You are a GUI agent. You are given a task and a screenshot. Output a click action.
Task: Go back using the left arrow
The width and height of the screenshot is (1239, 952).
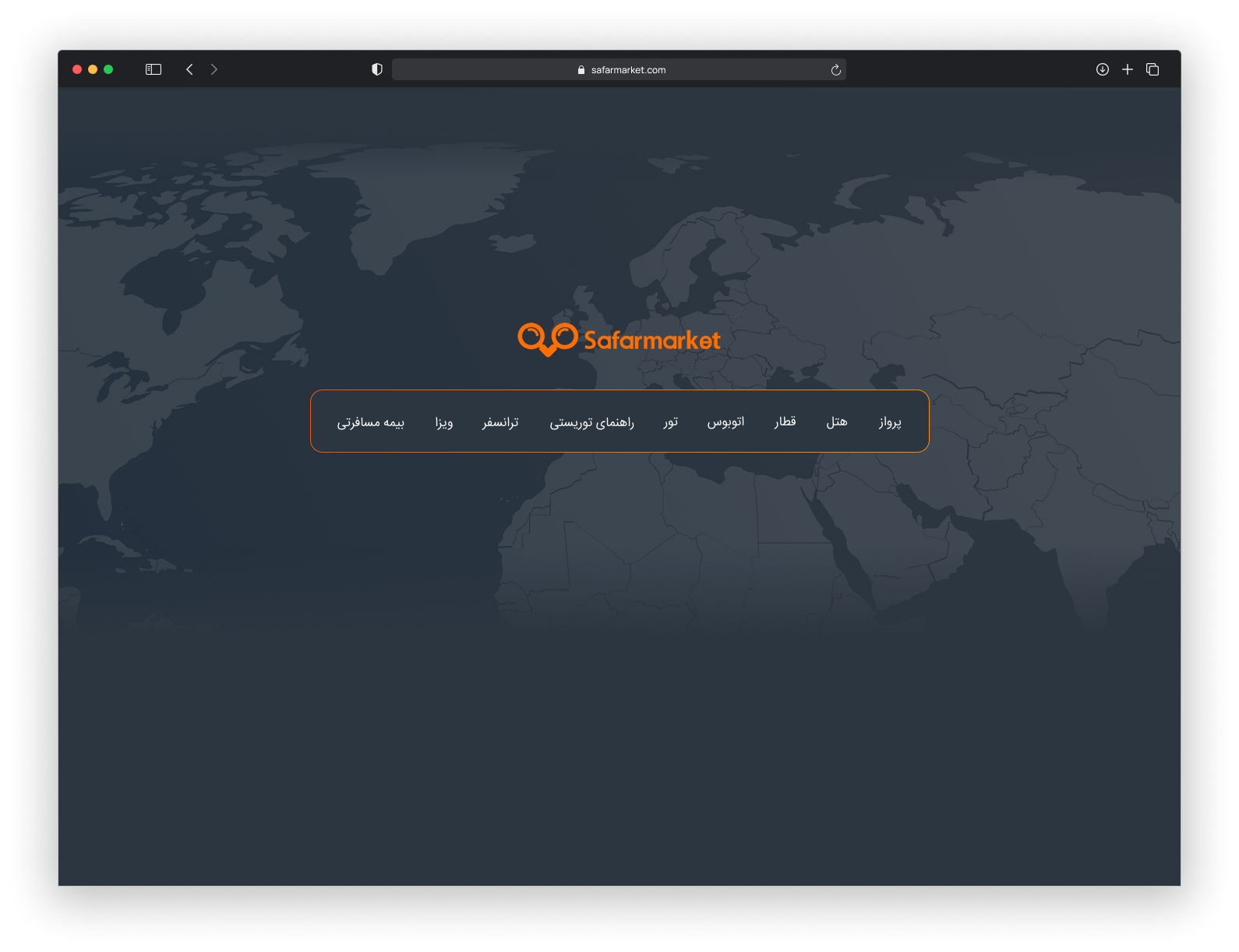click(x=189, y=69)
